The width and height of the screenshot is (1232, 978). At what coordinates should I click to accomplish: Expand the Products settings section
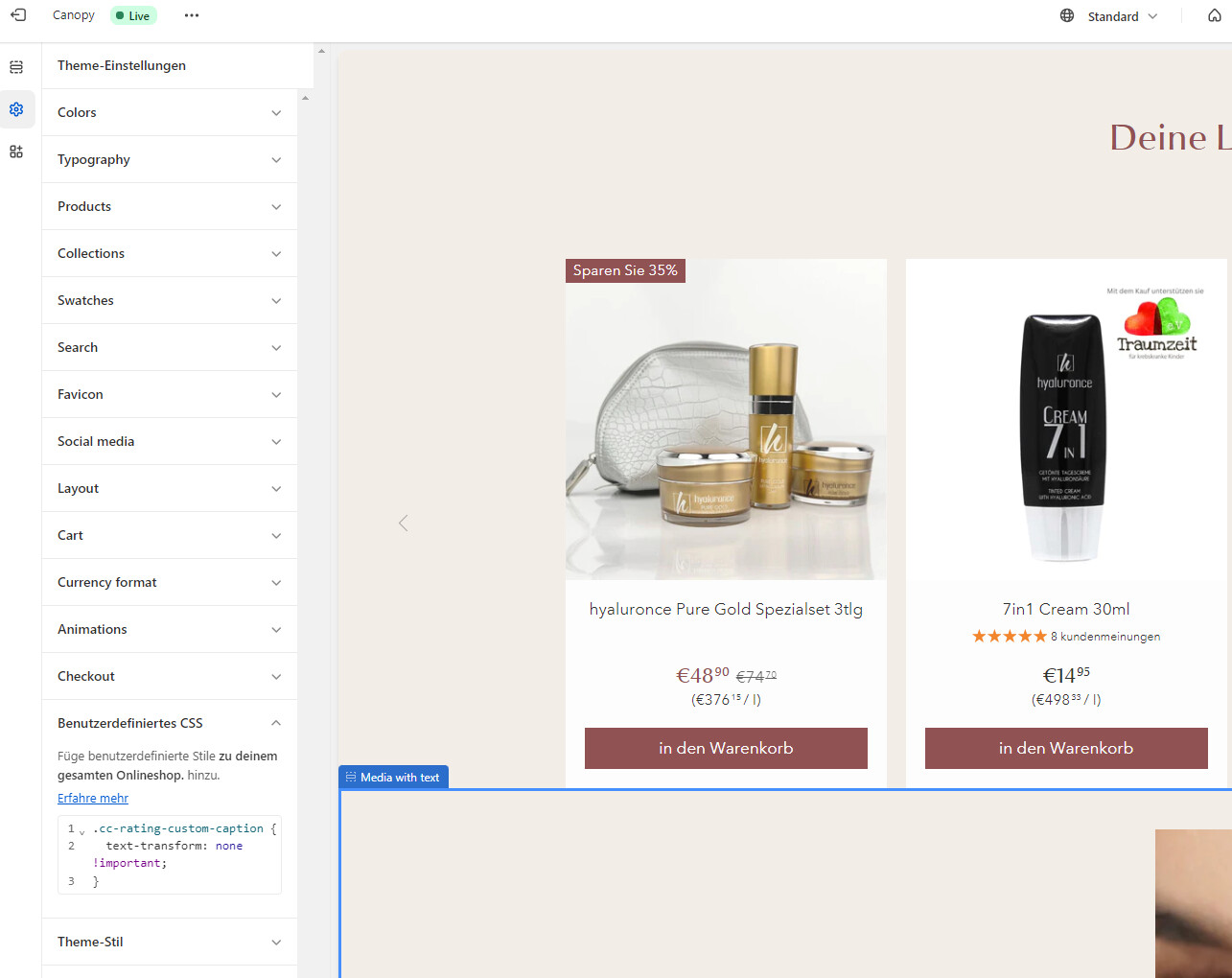pos(170,206)
